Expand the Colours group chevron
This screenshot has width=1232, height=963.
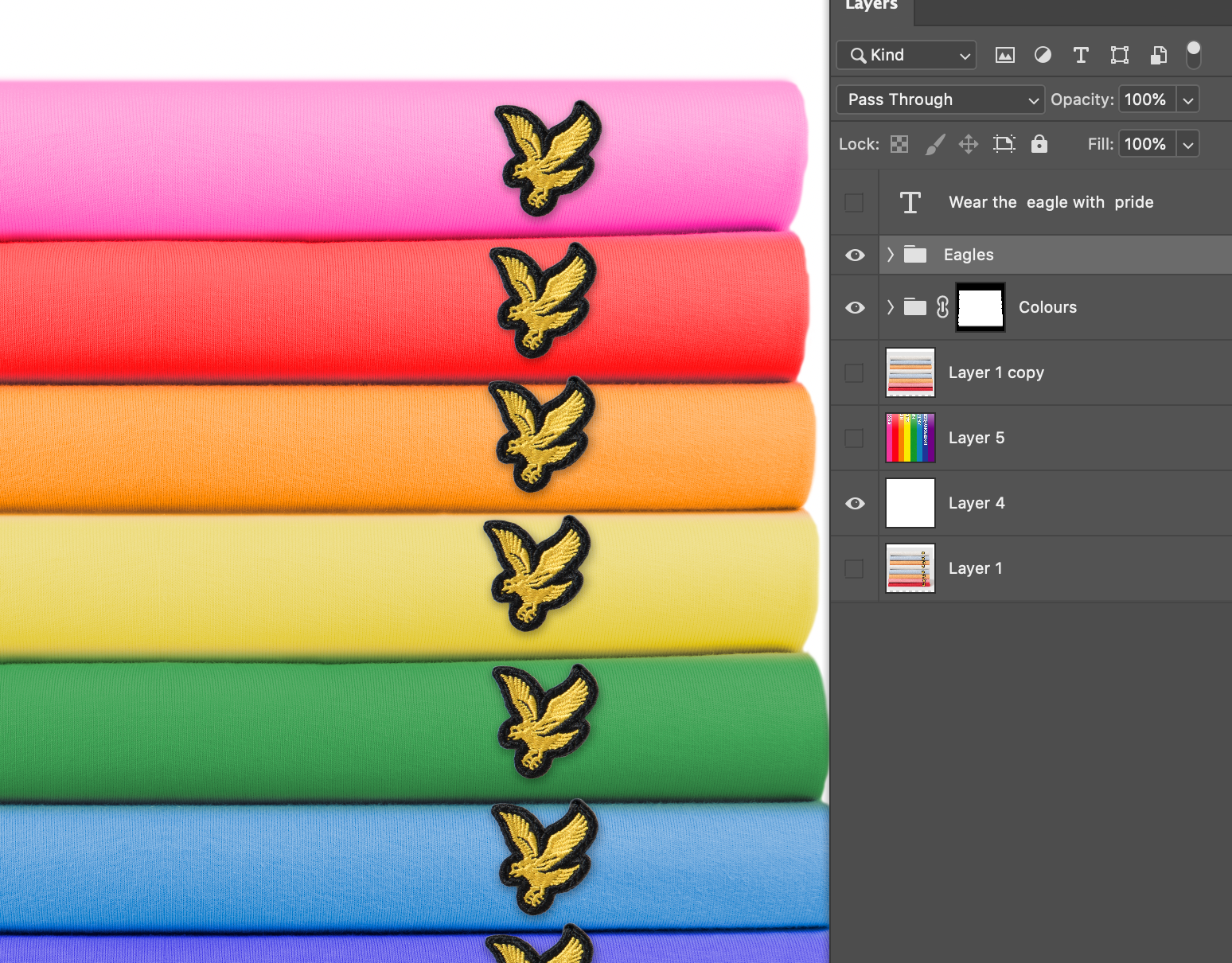(891, 307)
